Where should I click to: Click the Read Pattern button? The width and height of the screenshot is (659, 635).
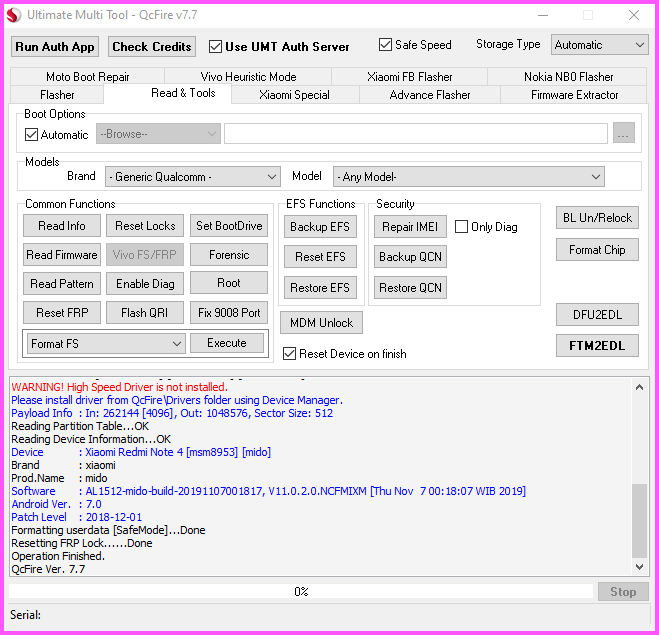point(62,284)
